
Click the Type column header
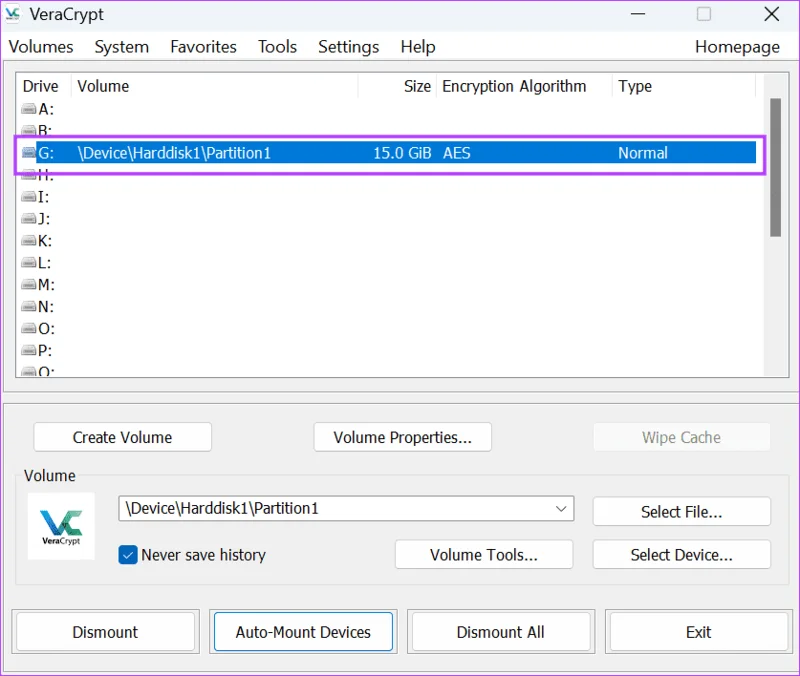click(x=683, y=86)
